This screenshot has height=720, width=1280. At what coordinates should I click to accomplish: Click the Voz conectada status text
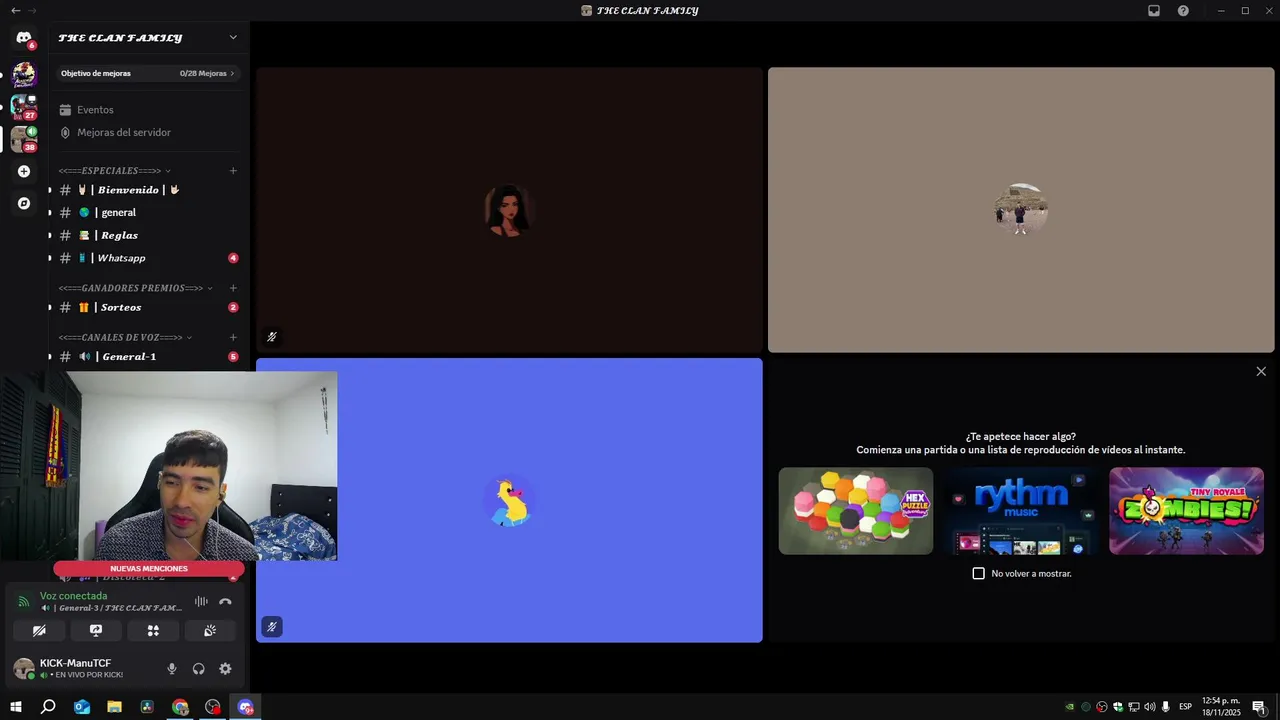point(73,596)
